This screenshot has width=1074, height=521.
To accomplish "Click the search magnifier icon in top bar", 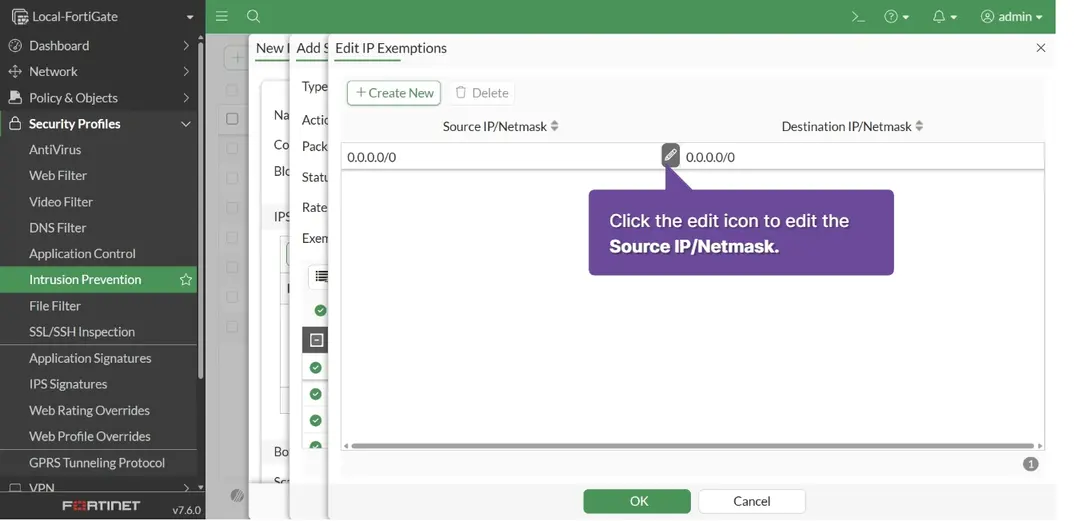I will pos(253,16).
